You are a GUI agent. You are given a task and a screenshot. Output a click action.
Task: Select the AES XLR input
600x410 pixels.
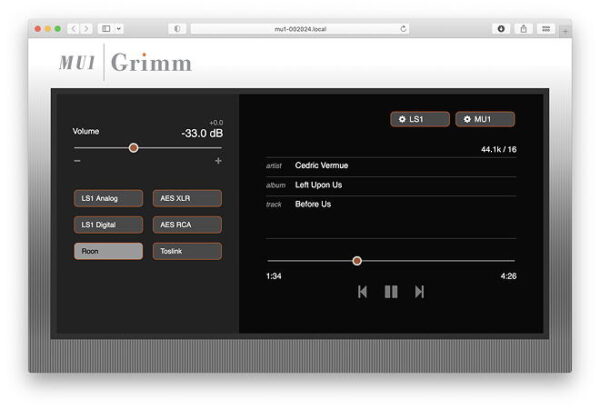point(187,198)
